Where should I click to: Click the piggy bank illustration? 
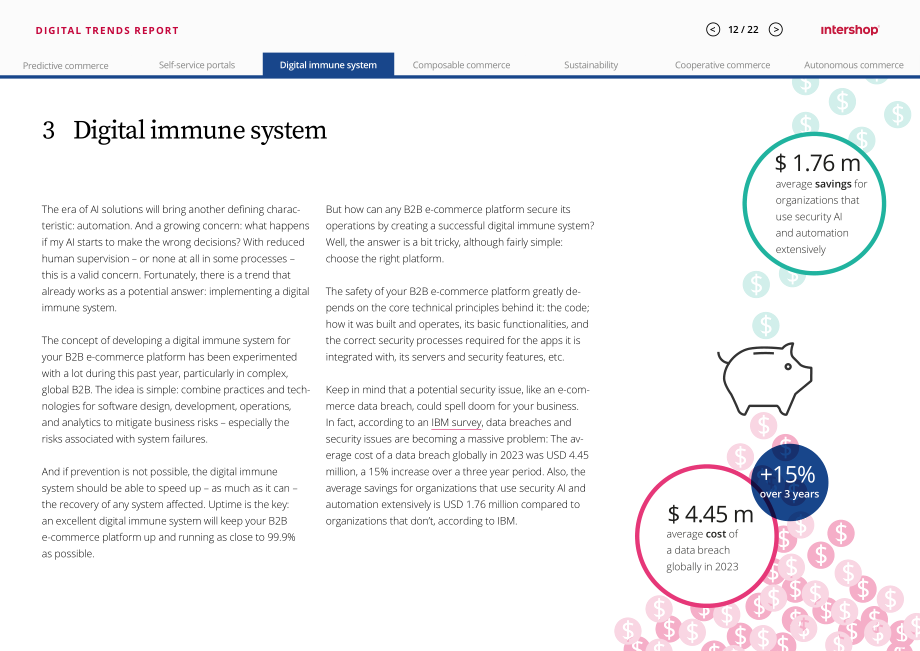765,378
